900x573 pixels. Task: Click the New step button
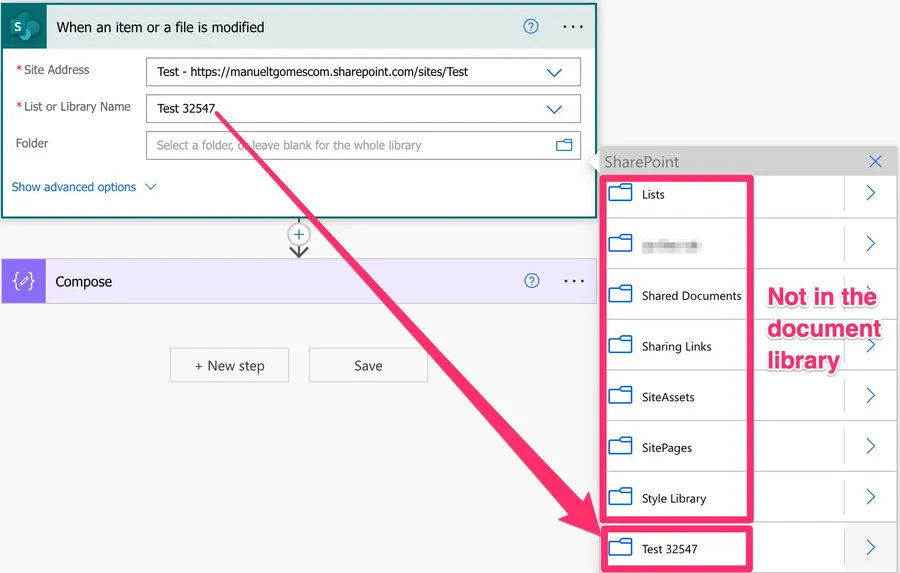tap(229, 366)
